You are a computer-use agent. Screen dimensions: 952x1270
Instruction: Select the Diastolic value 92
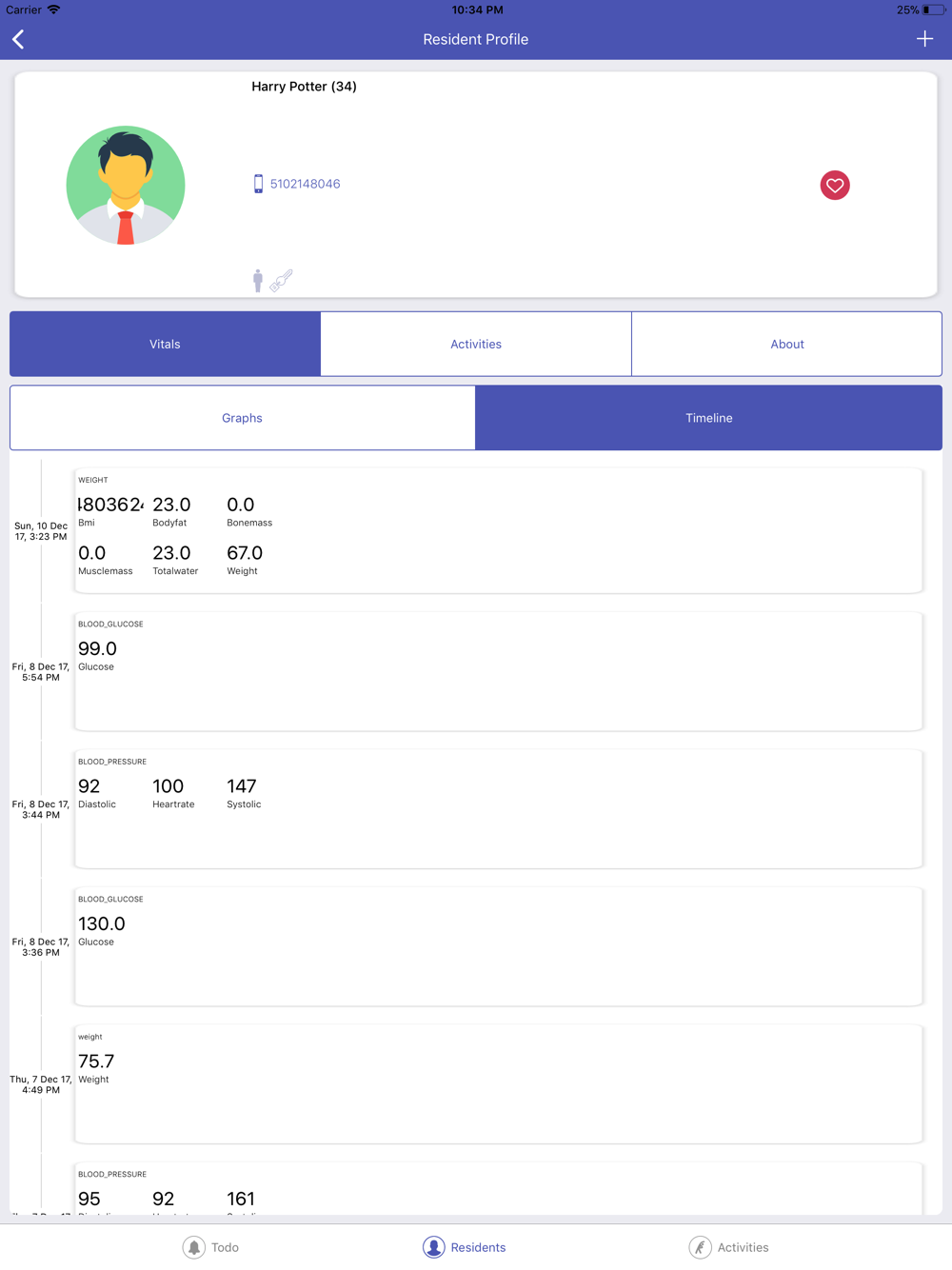click(x=89, y=786)
